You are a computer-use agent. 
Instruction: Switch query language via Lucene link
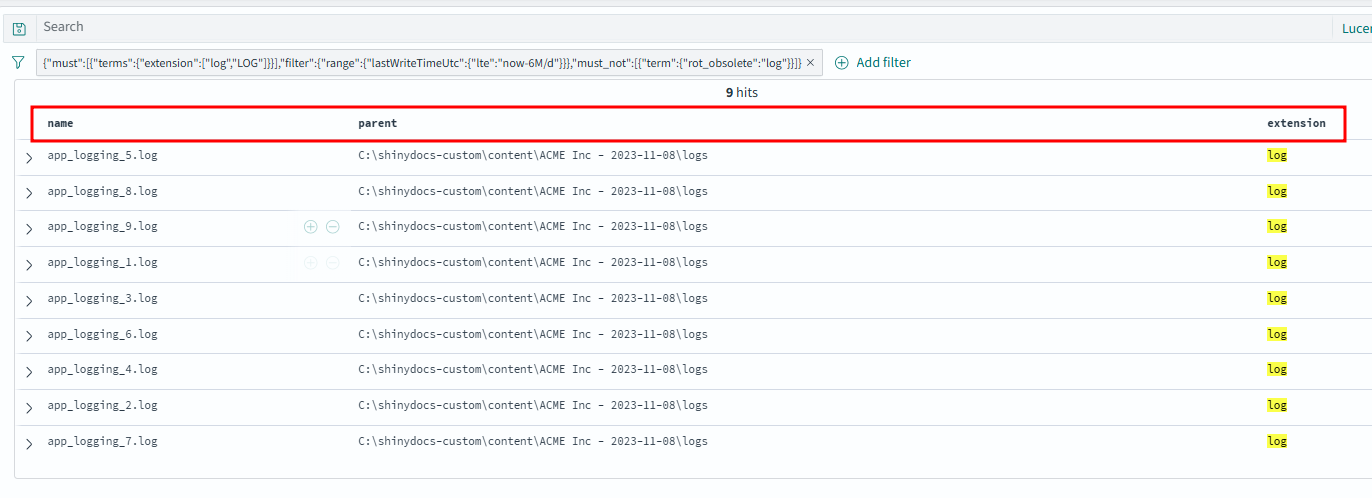[1356, 29]
